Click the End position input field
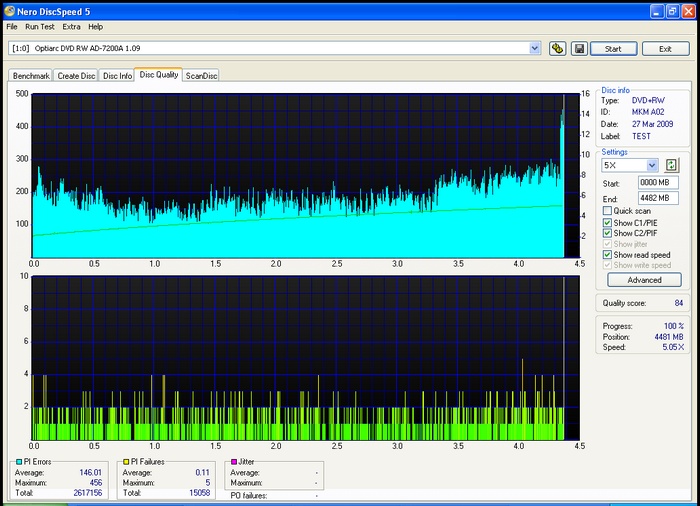 click(660, 198)
